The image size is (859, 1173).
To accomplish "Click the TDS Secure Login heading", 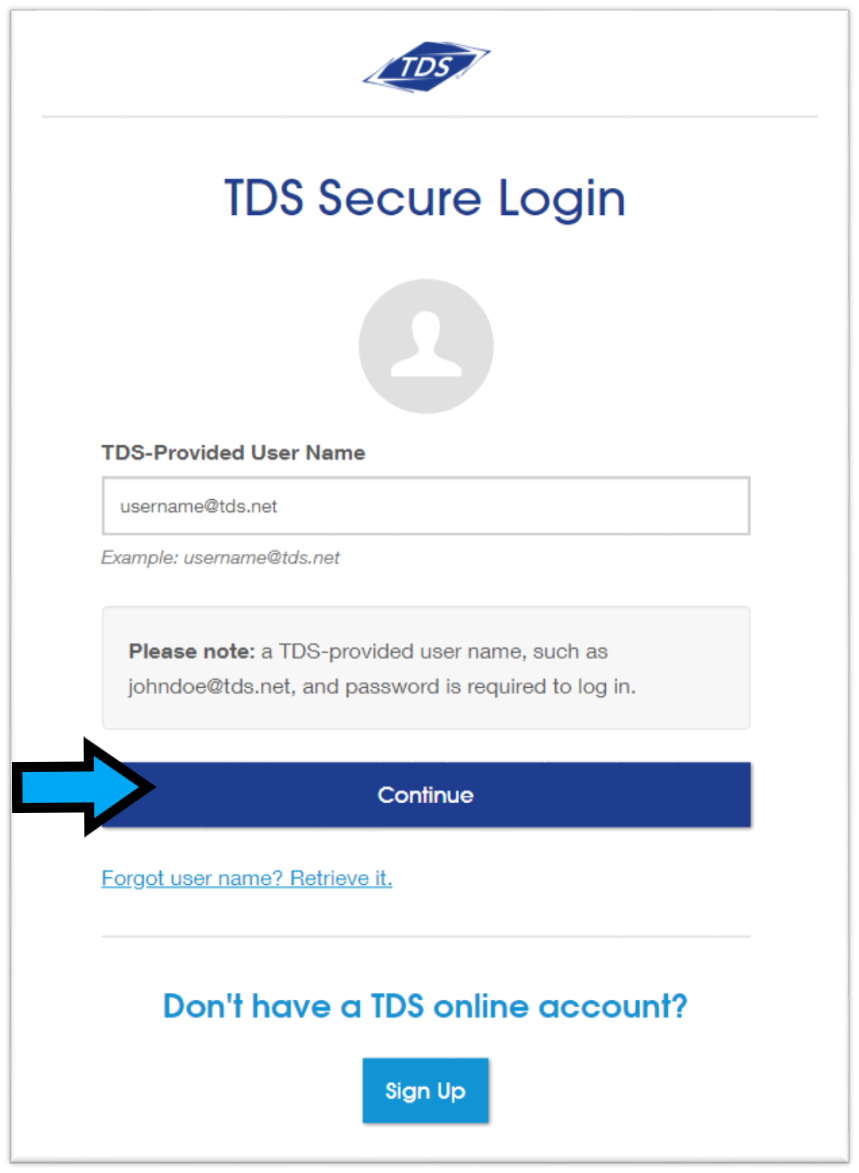I will (425, 199).
